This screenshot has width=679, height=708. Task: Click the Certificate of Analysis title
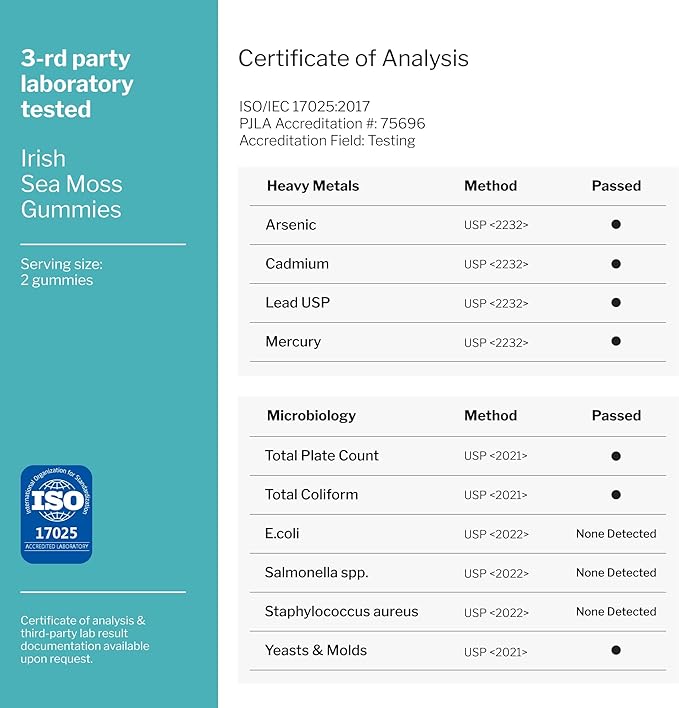353,58
